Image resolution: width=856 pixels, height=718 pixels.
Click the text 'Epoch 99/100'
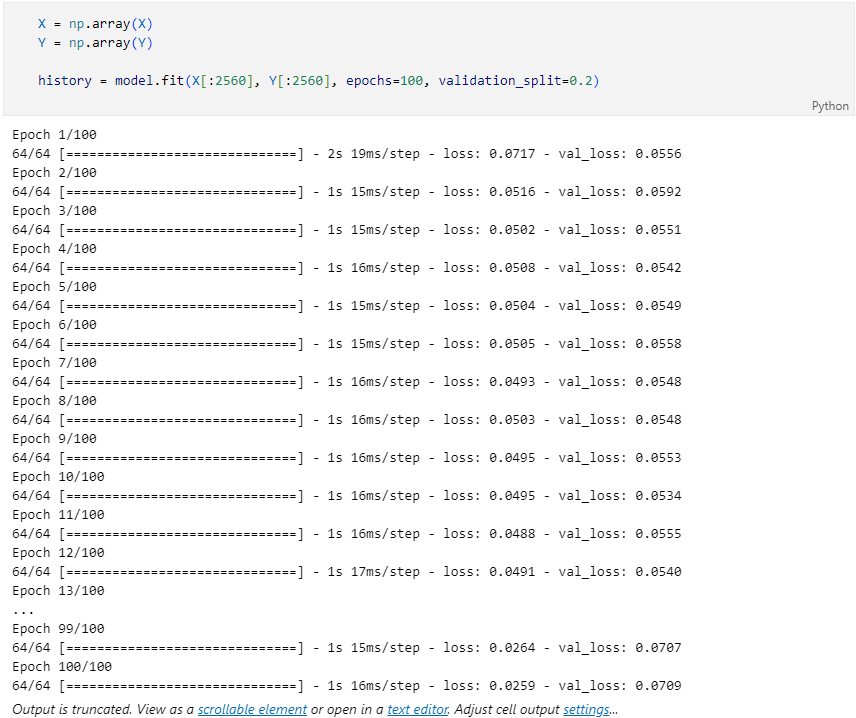click(x=58, y=628)
